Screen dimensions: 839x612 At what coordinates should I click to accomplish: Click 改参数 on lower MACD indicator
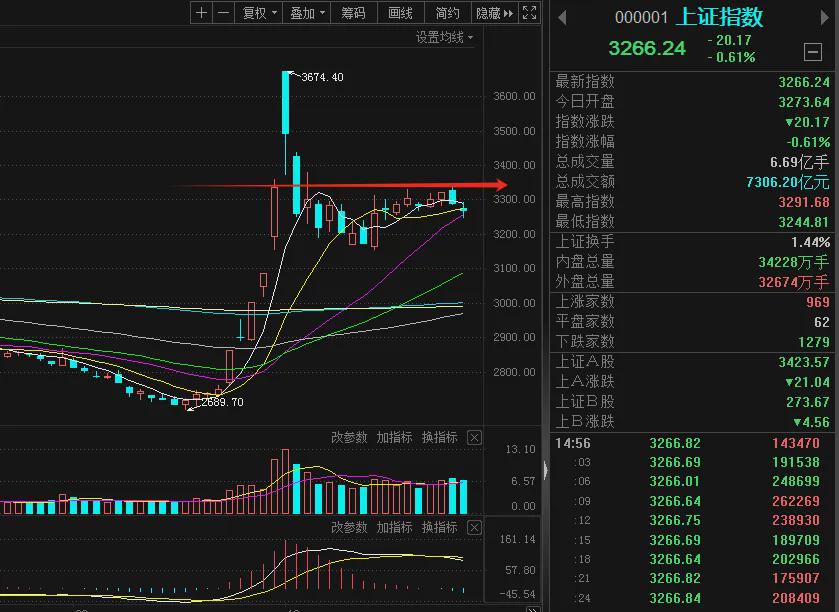click(349, 527)
